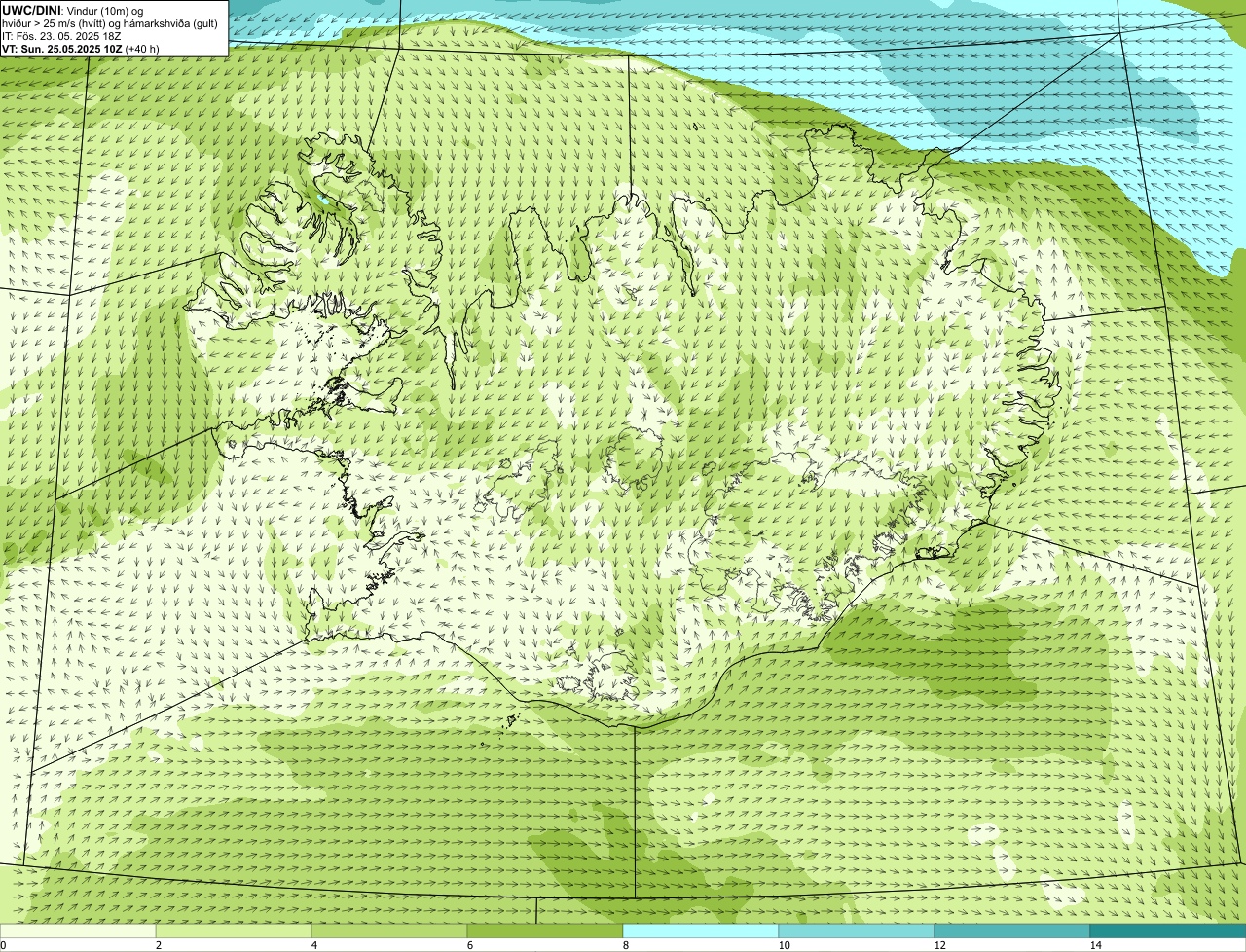Click the legend tick label 2
The height and width of the screenshot is (952, 1246).
158,945
